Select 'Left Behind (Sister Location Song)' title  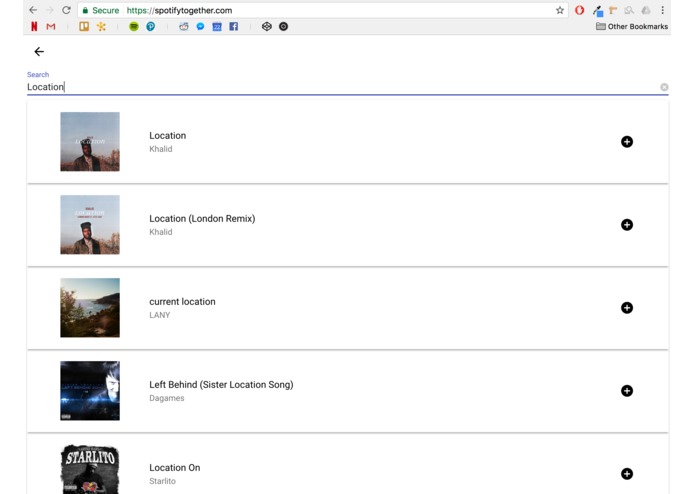pyautogui.click(x=221, y=385)
